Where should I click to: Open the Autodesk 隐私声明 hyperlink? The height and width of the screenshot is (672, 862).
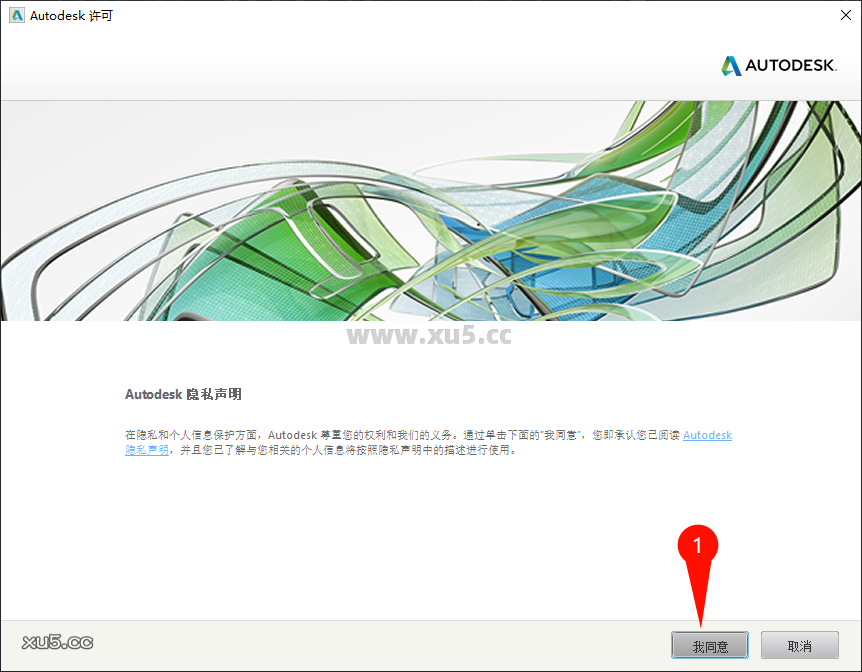pyautogui.click(x=707, y=434)
